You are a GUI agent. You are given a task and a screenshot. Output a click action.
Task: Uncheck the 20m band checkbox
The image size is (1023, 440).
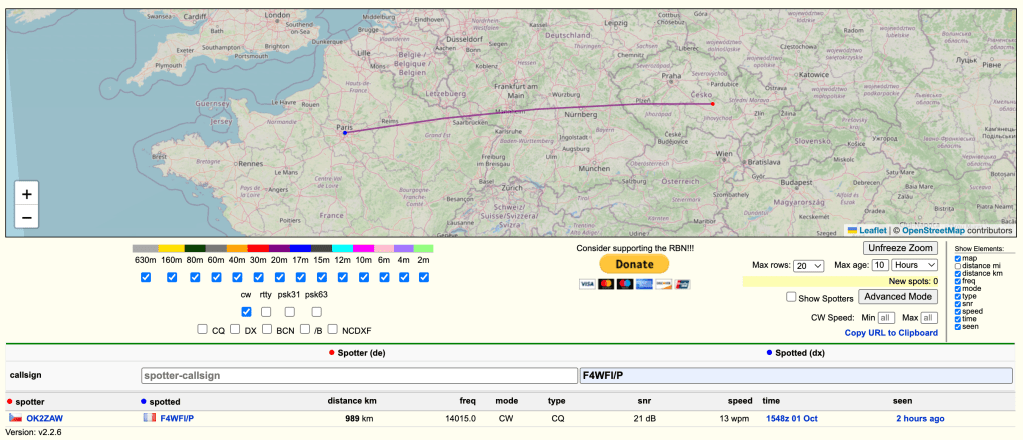277,277
